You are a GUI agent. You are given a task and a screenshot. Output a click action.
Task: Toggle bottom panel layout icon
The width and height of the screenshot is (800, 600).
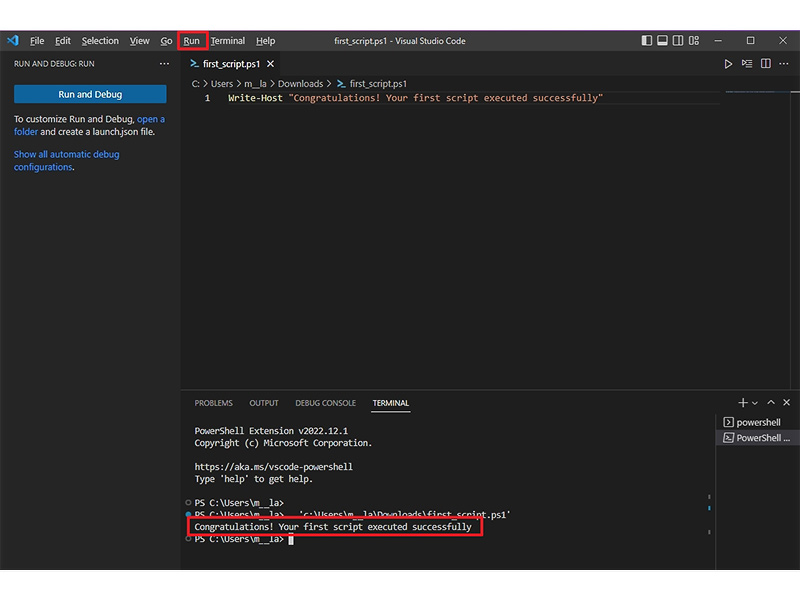662,40
